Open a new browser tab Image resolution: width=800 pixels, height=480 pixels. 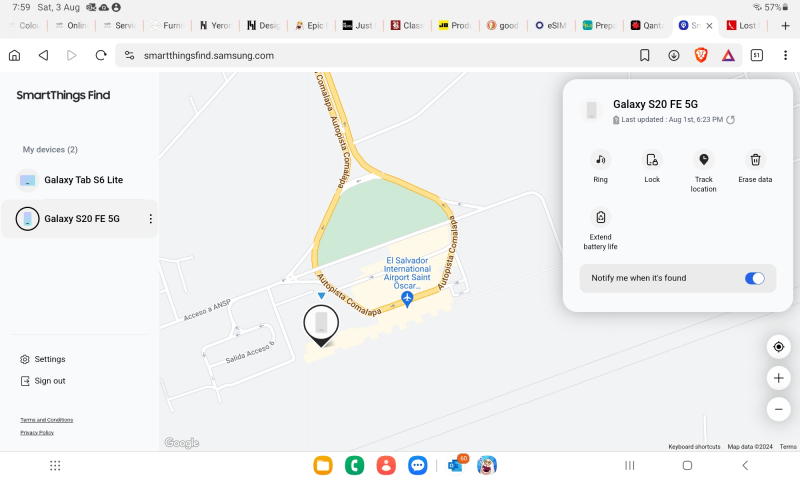(x=785, y=26)
